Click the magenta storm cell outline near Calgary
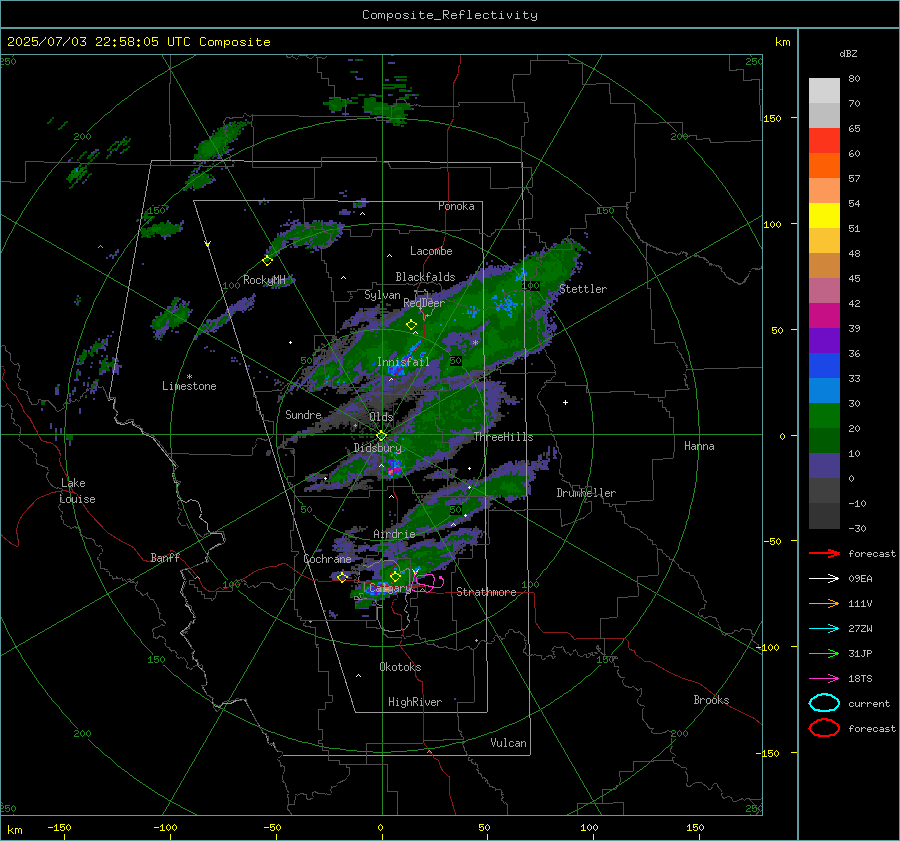The image size is (900, 841). [x=429, y=582]
